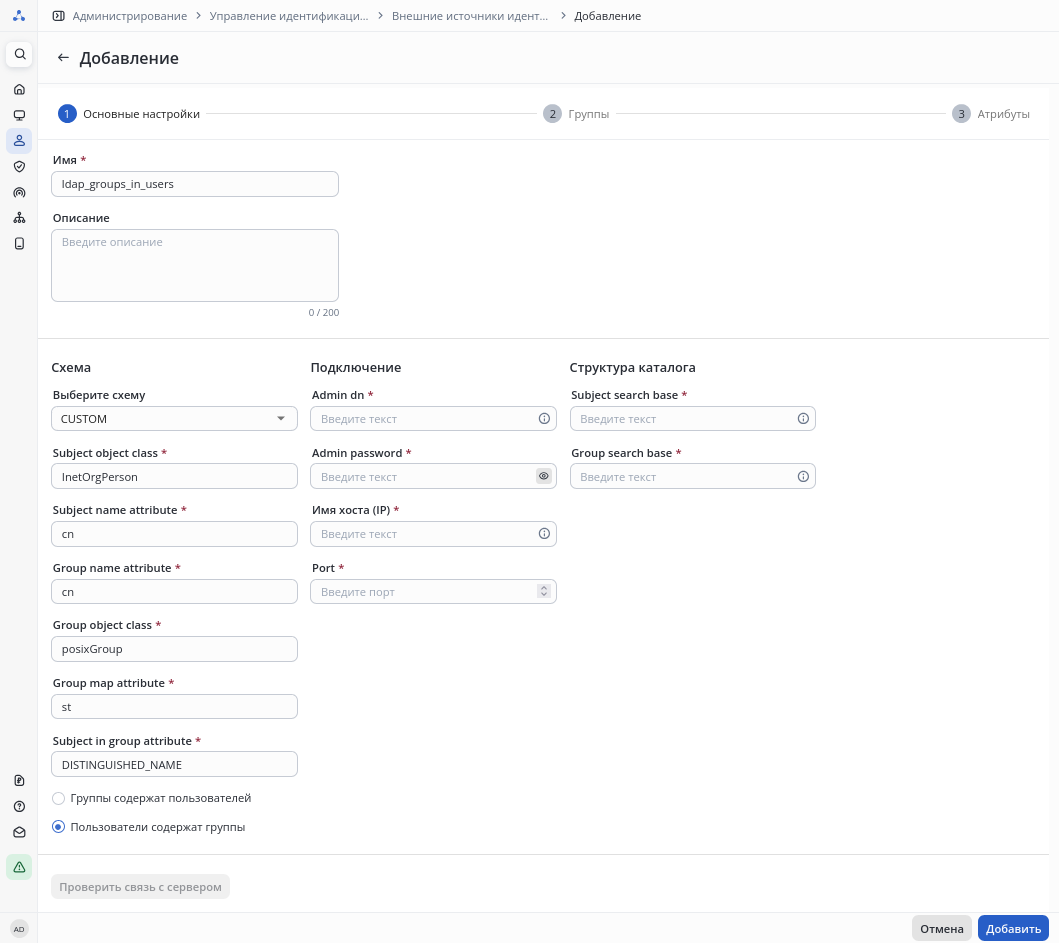Select the Группы содержат пользователей radio option

(59, 799)
